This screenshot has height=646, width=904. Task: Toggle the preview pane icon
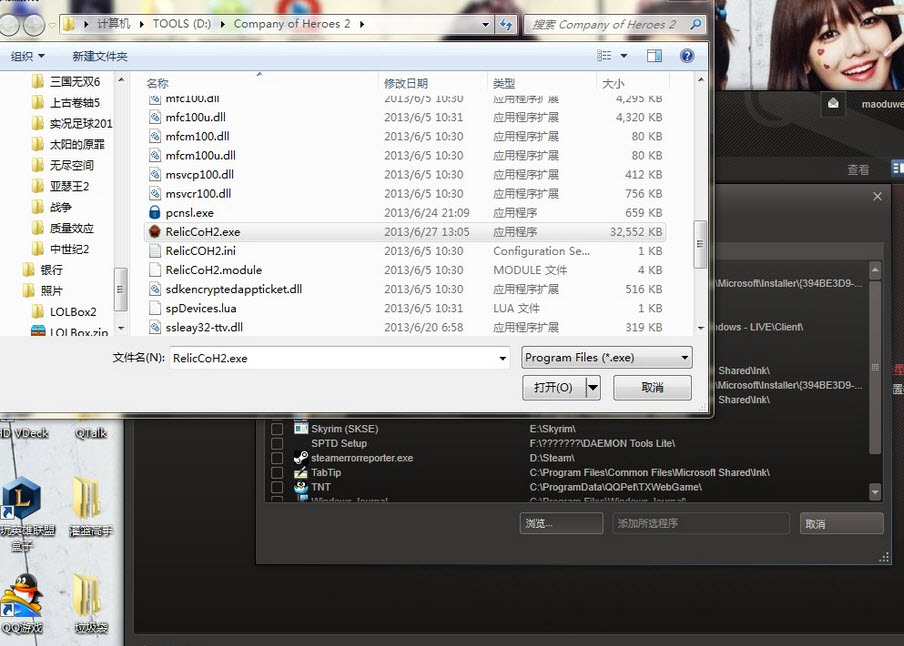click(x=654, y=56)
